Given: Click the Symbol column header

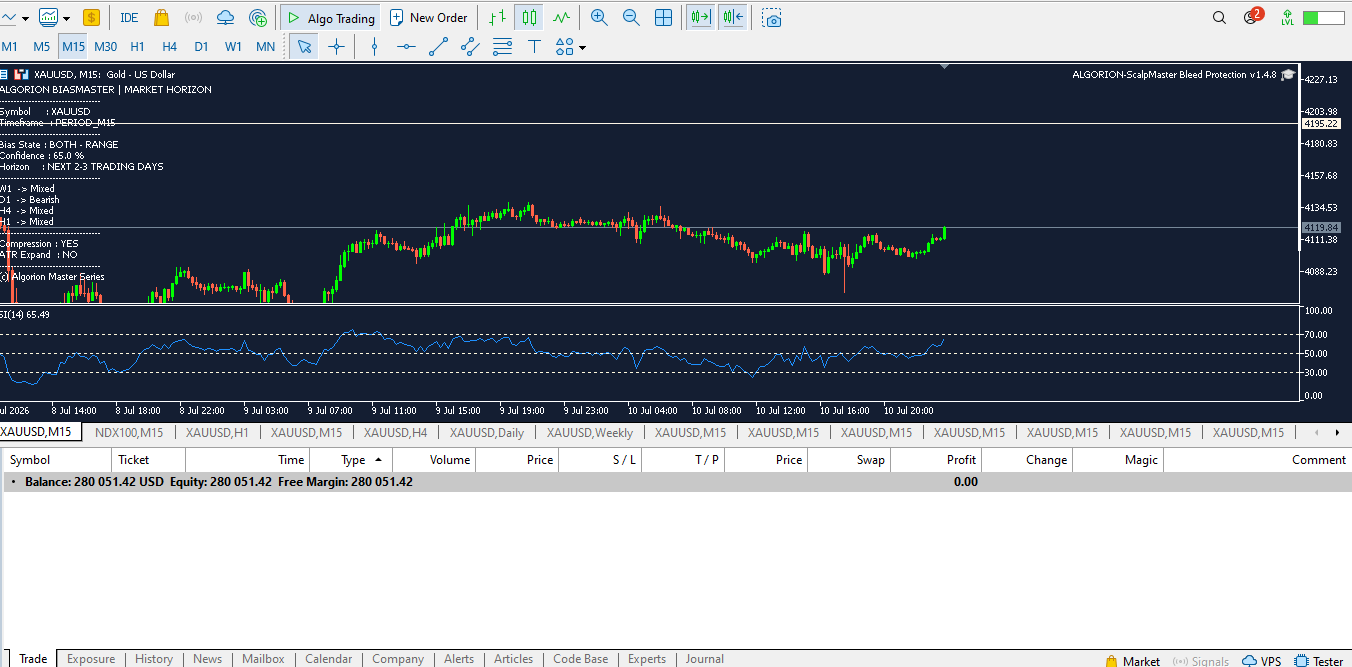Looking at the screenshot, I should click(56, 460).
